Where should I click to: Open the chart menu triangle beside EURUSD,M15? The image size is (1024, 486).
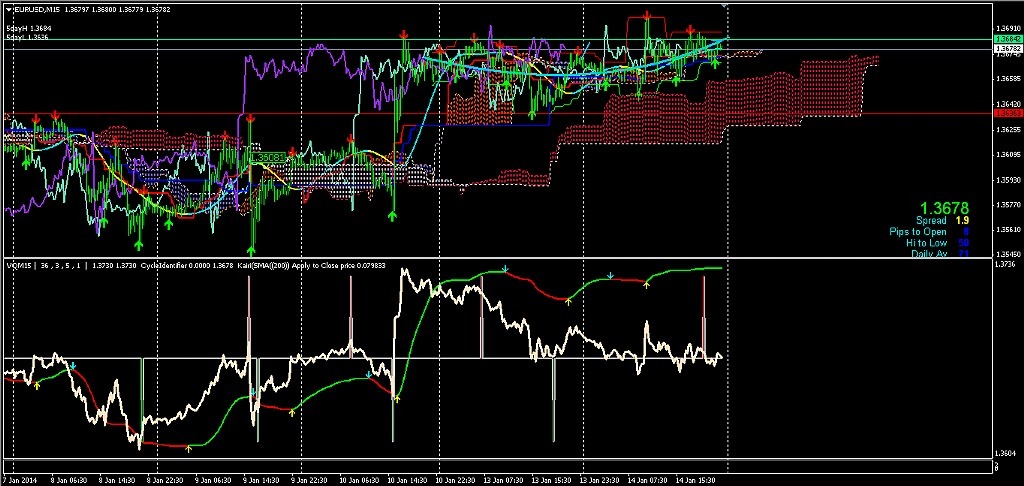[x=6, y=10]
